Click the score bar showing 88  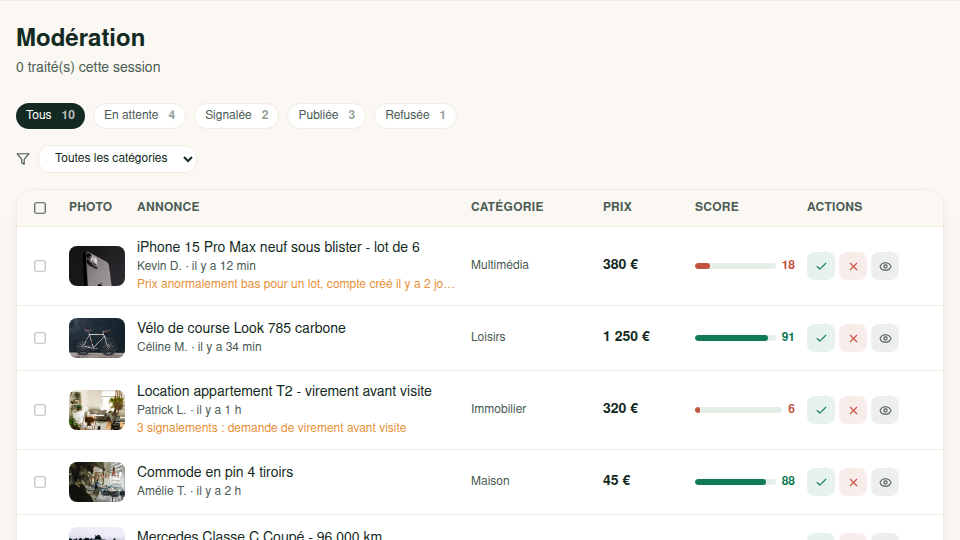735,482
